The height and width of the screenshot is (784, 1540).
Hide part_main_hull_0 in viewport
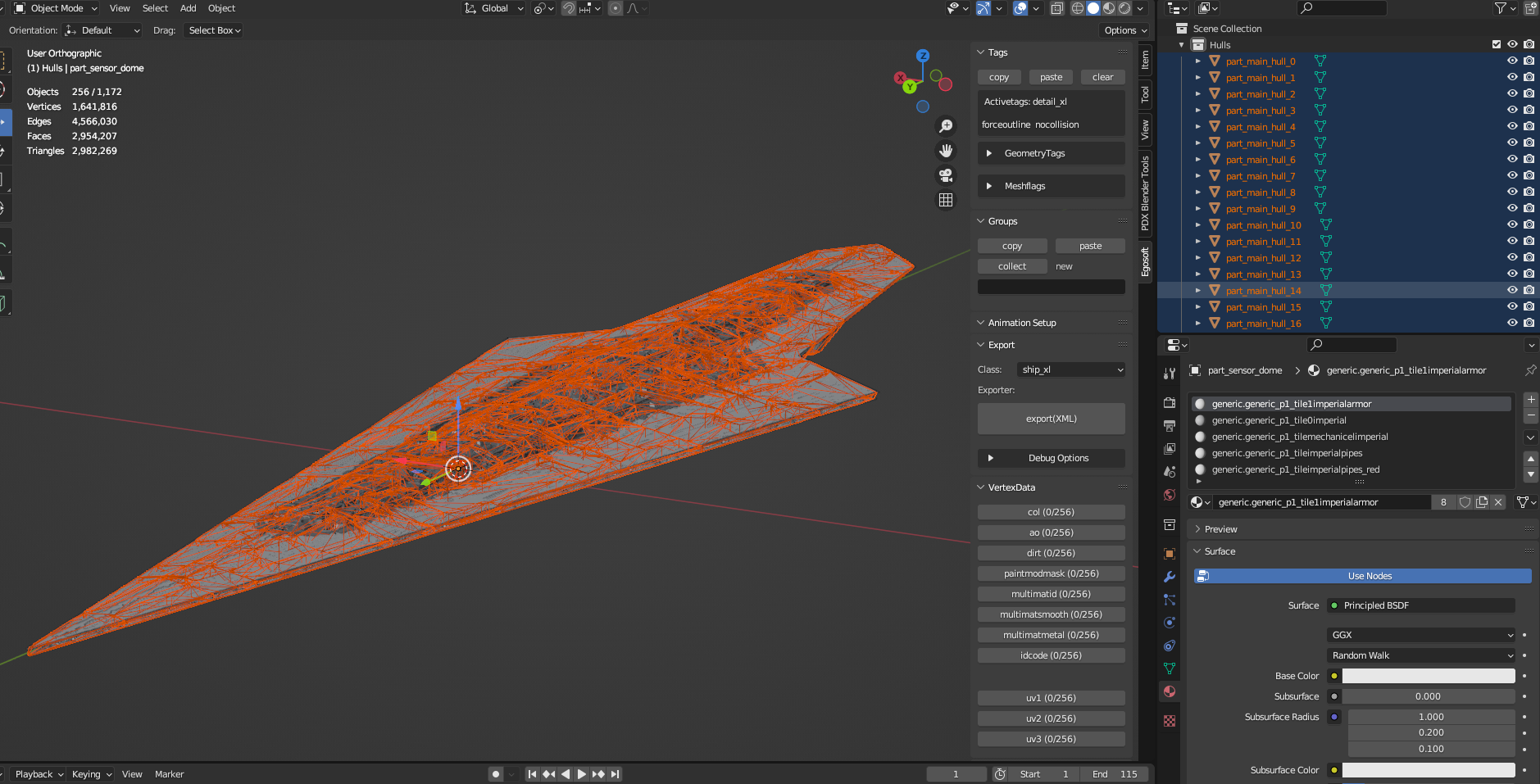pos(1512,61)
